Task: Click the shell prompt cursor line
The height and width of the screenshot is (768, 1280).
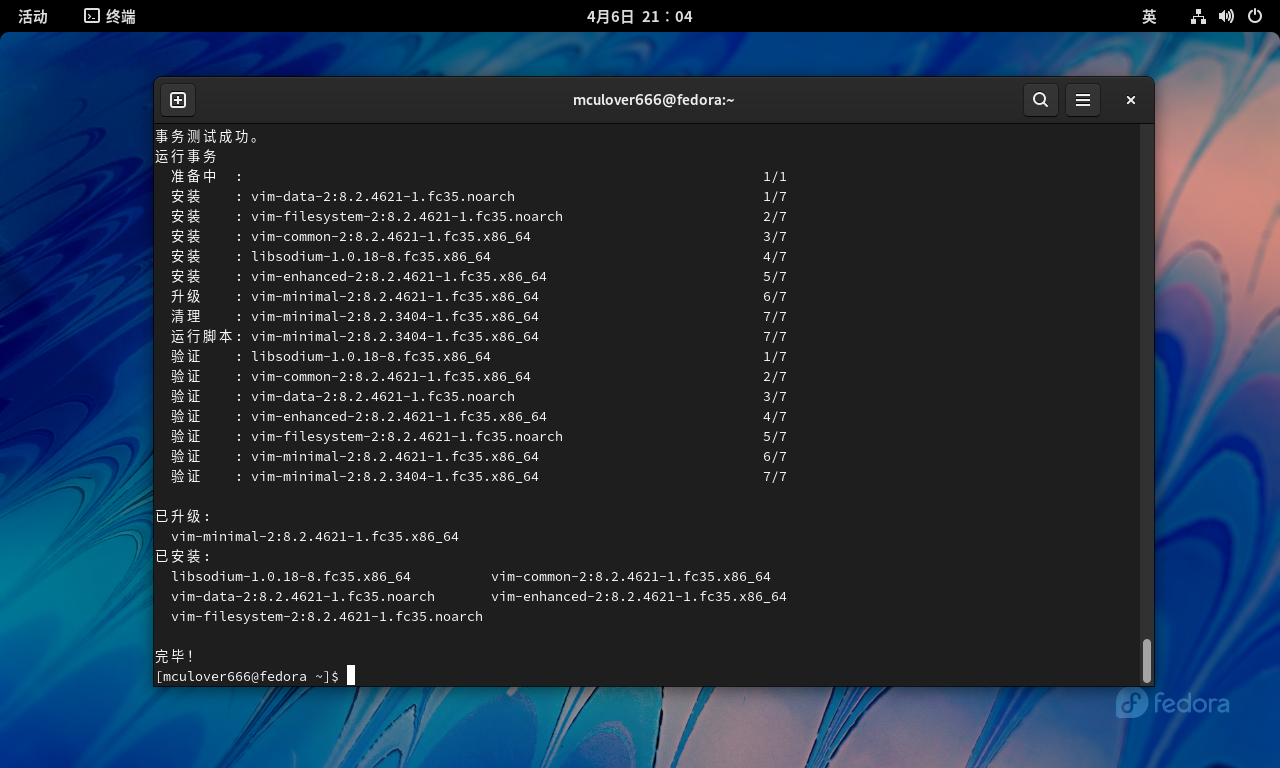Action: [x=255, y=676]
